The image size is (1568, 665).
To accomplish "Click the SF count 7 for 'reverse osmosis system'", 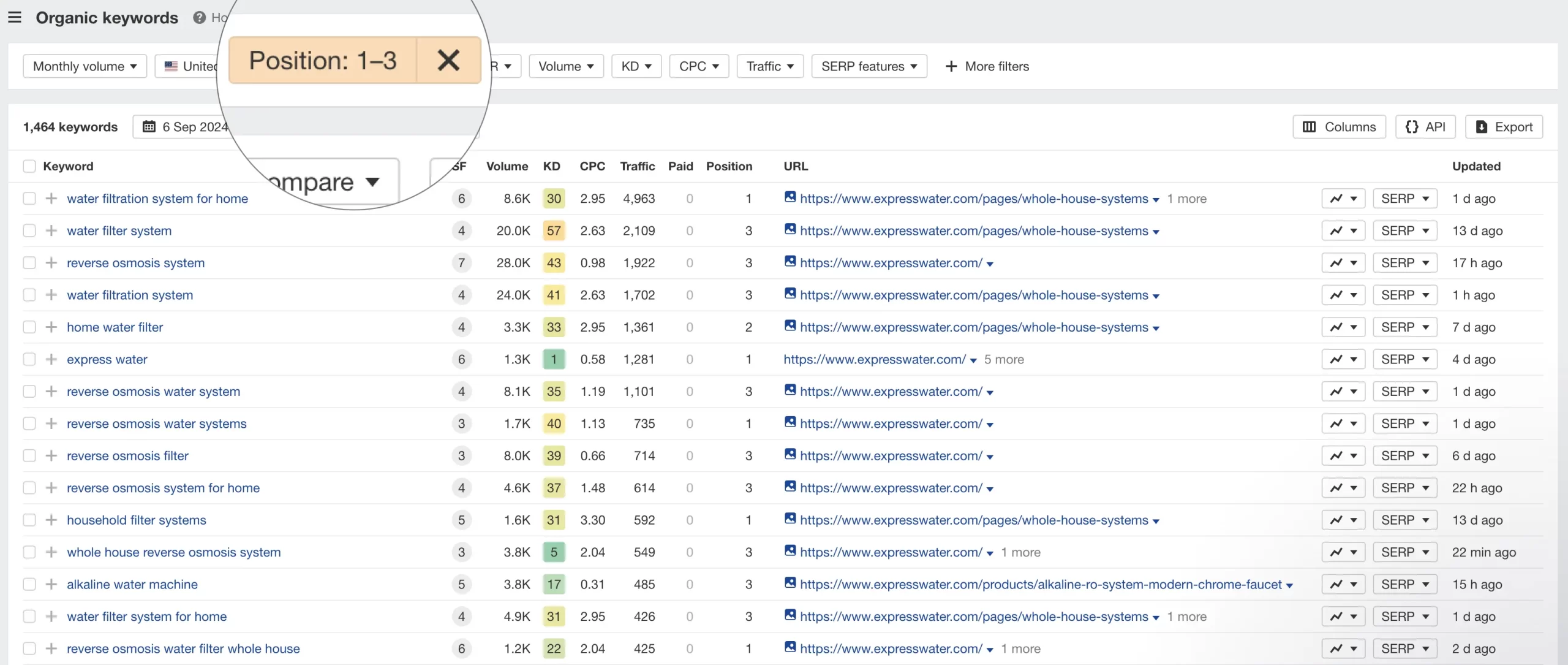I will tap(461, 263).
